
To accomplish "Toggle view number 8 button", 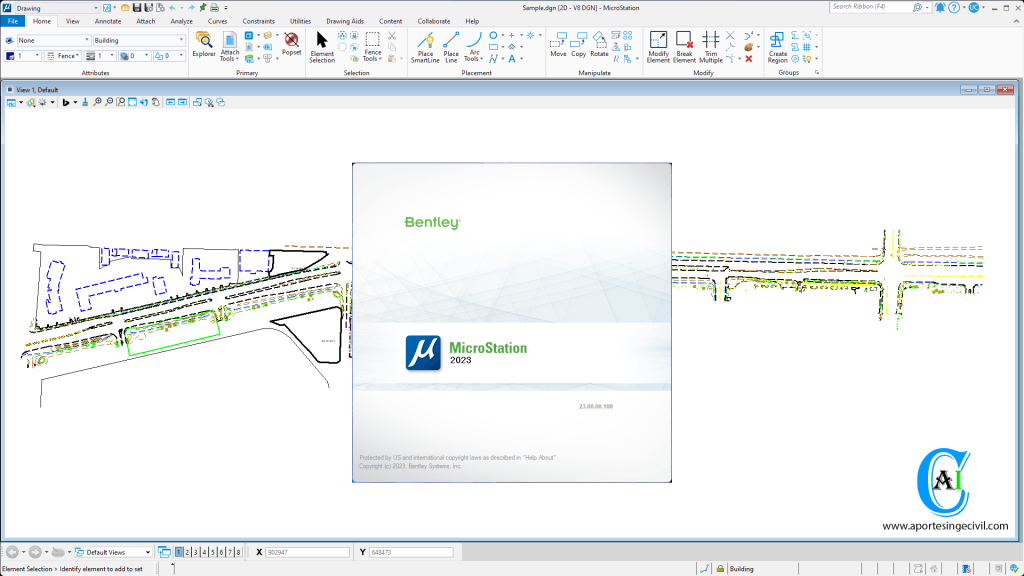I will [238, 552].
